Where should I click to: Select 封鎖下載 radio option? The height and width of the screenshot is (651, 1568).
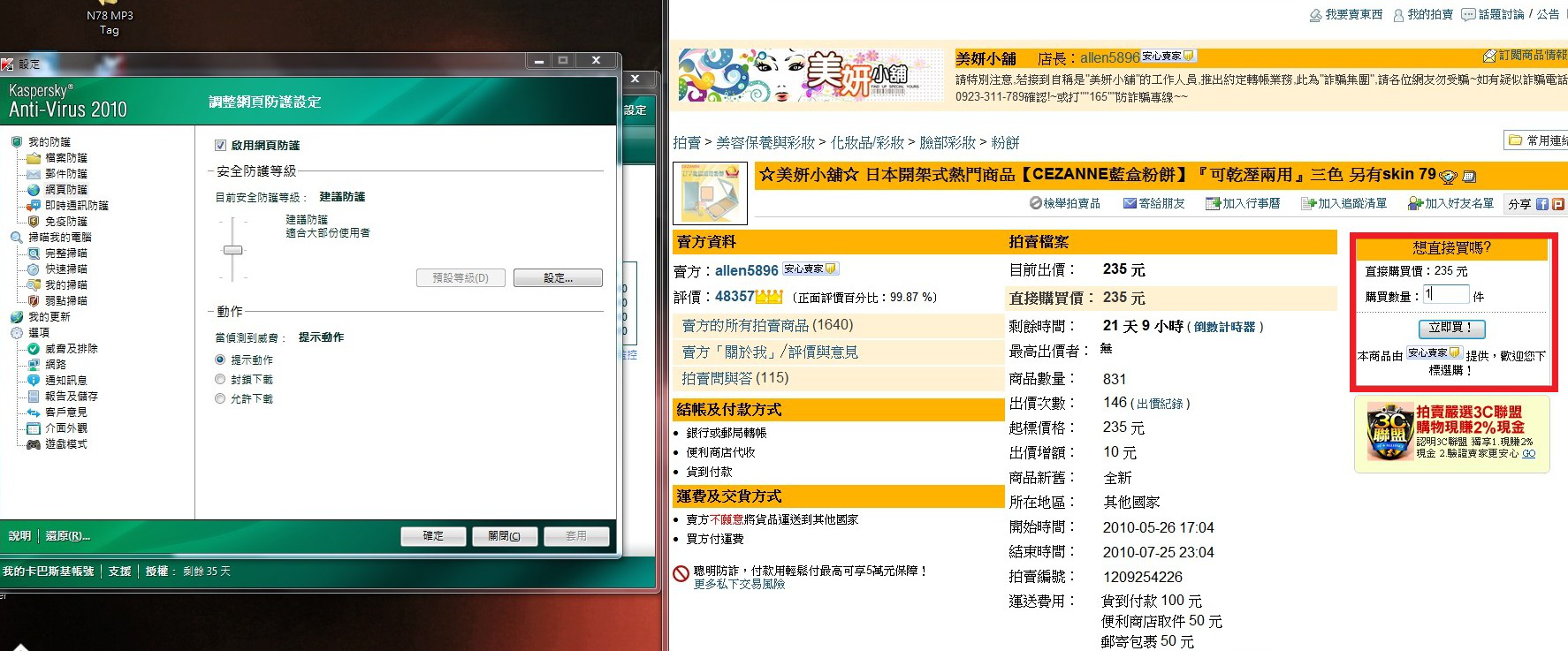click(x=221, y=380)
